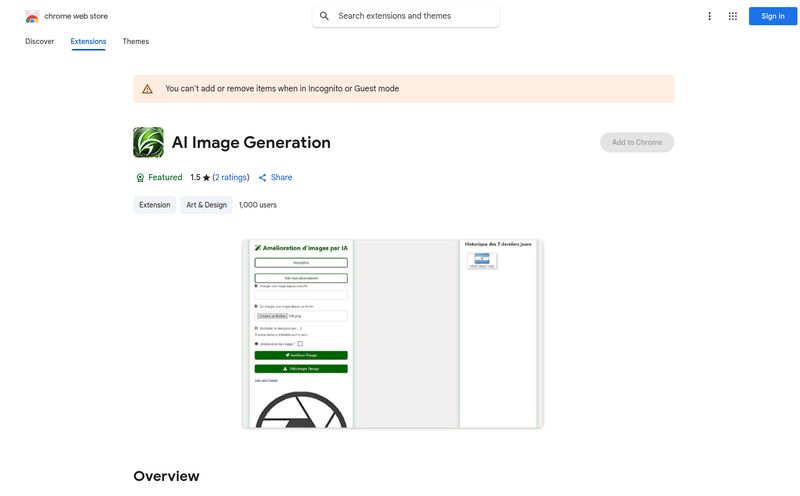Click the Share link
The image size is (800, 496).
pos(282,178)
